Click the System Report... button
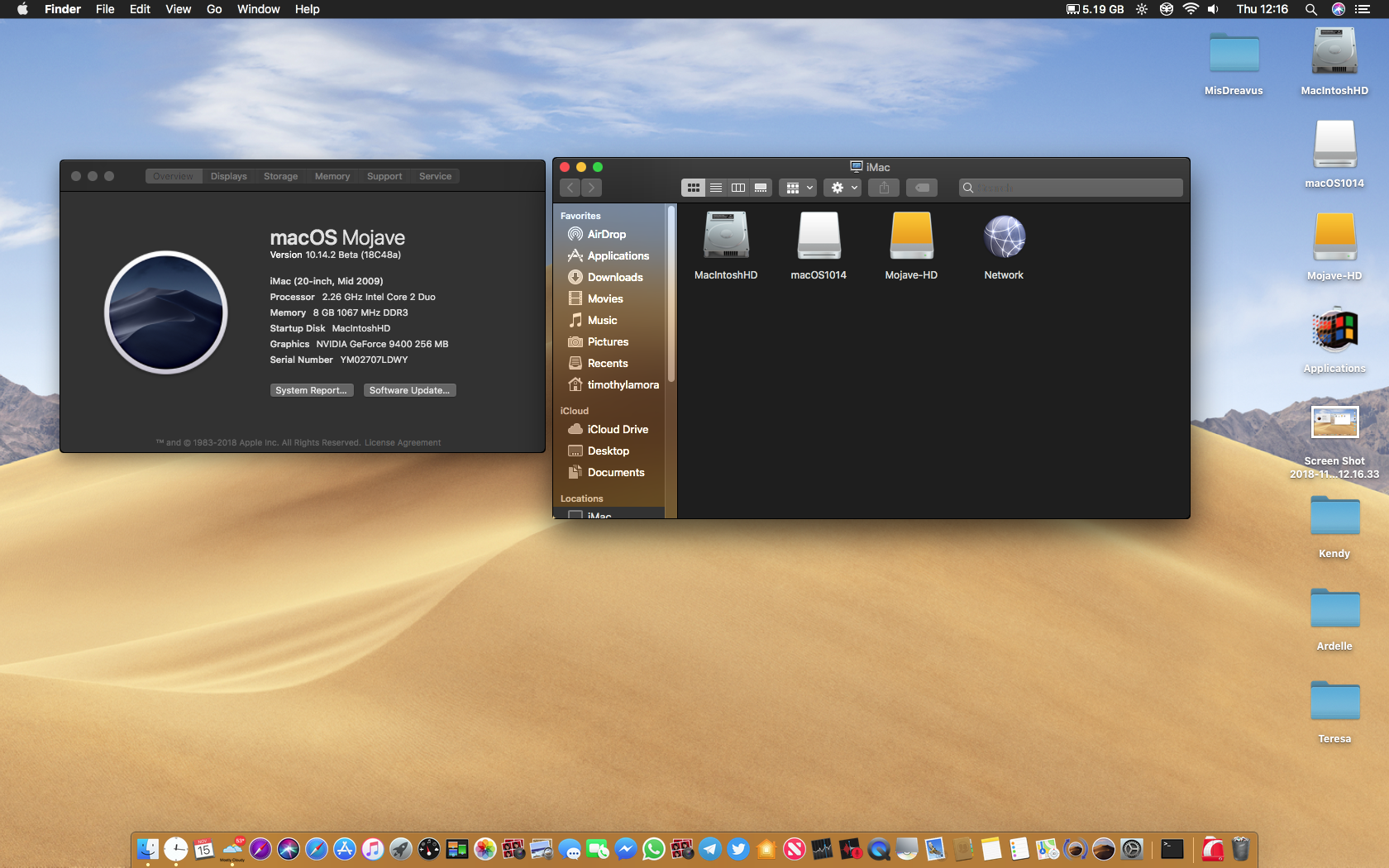 point(311,390)
